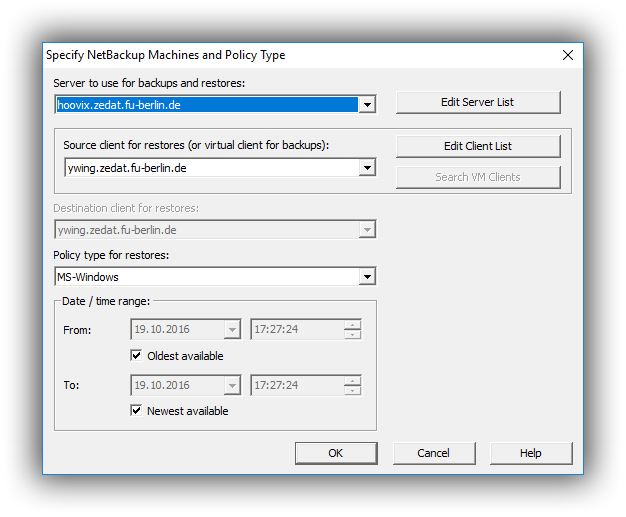Open the From date picker dropdown
This screenshot has width=626, height=517.
(232, 330)
